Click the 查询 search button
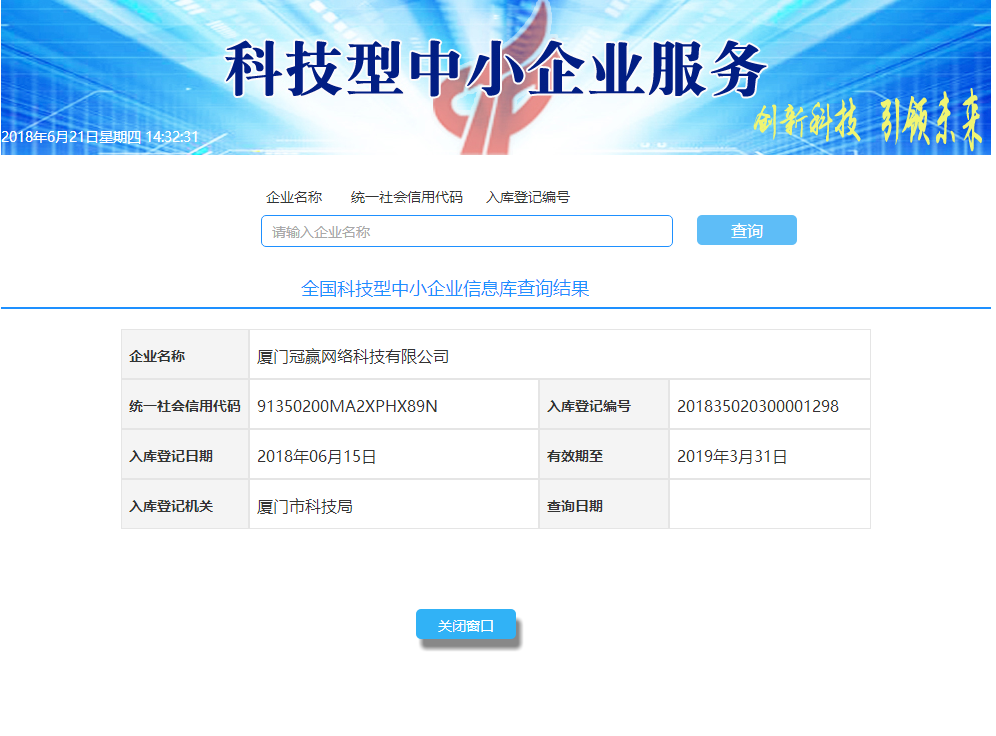Viewport: 996px width, 736px height. point(746,230)
